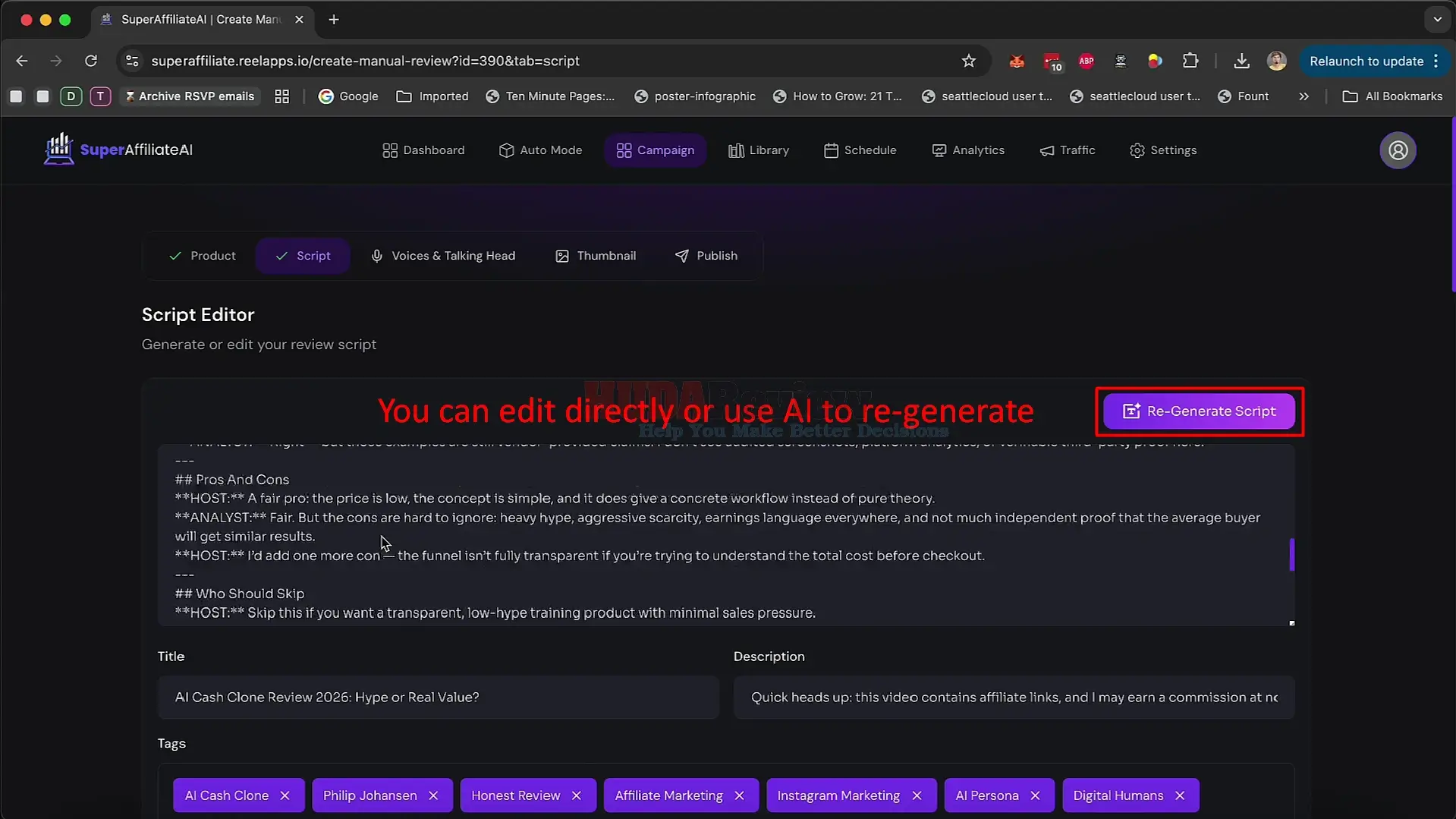The width and height of the screenshot is (1456, 819).
Task: Select the Script step tab
Action: coord(303,256)
